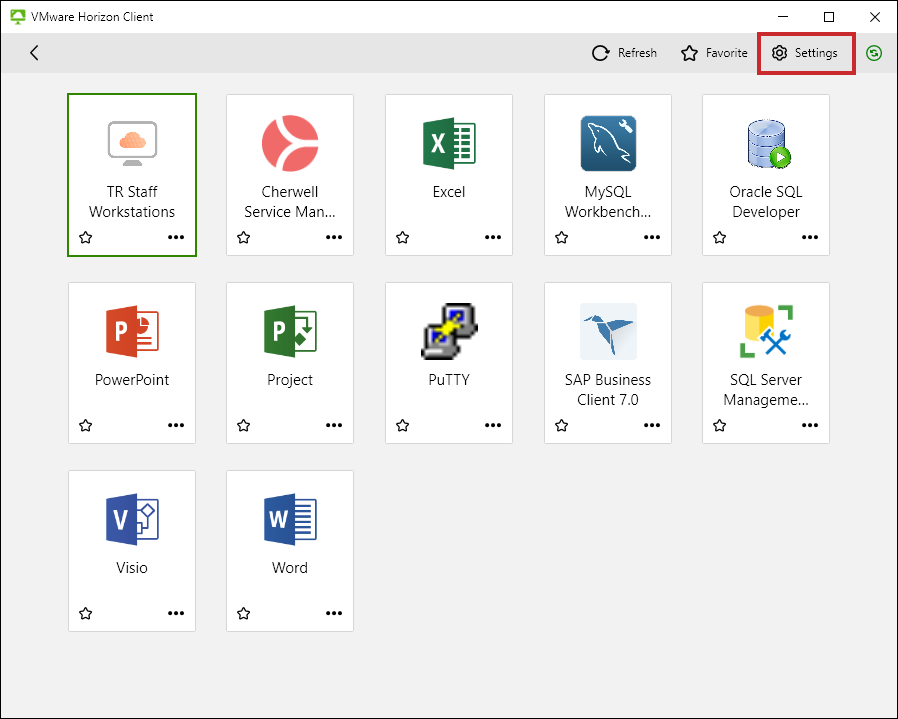Click the "PuTTY" tile label
The height and width of the screenshot is (719, 898).
449,380
